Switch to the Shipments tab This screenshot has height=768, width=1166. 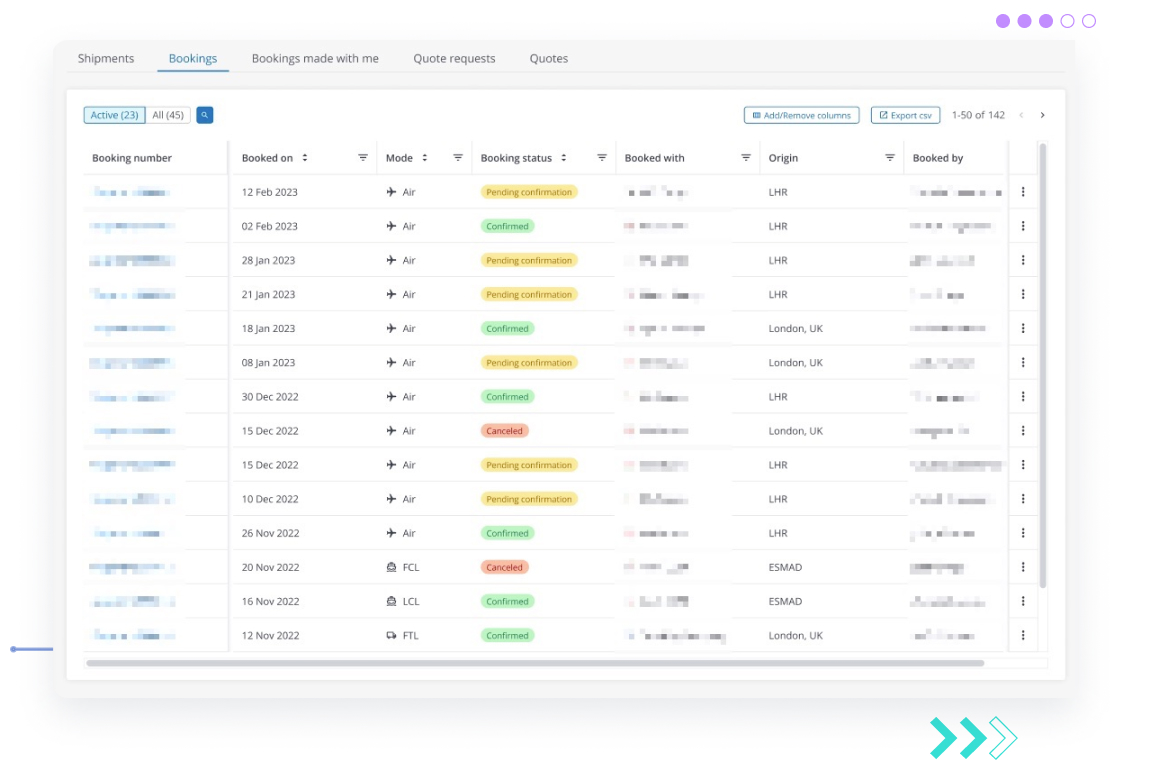pos(106,58)
